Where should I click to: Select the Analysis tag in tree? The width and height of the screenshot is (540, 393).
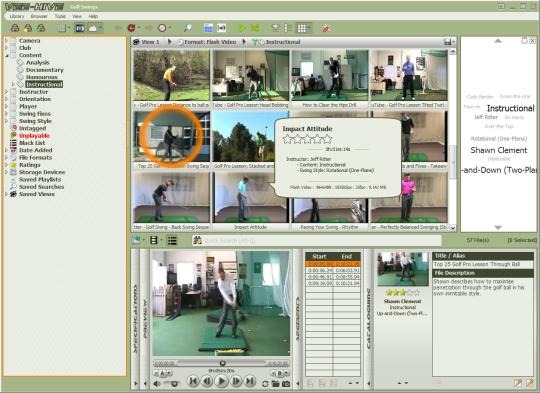point(38,62)
